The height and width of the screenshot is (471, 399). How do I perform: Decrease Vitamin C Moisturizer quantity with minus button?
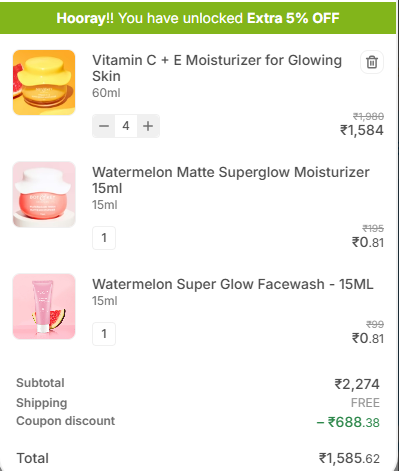point(104,126)
